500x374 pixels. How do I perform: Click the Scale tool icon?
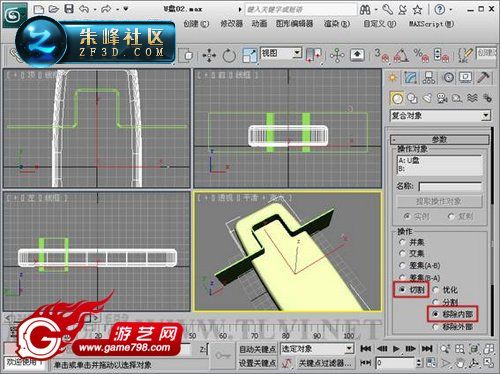tap(250, 55)
